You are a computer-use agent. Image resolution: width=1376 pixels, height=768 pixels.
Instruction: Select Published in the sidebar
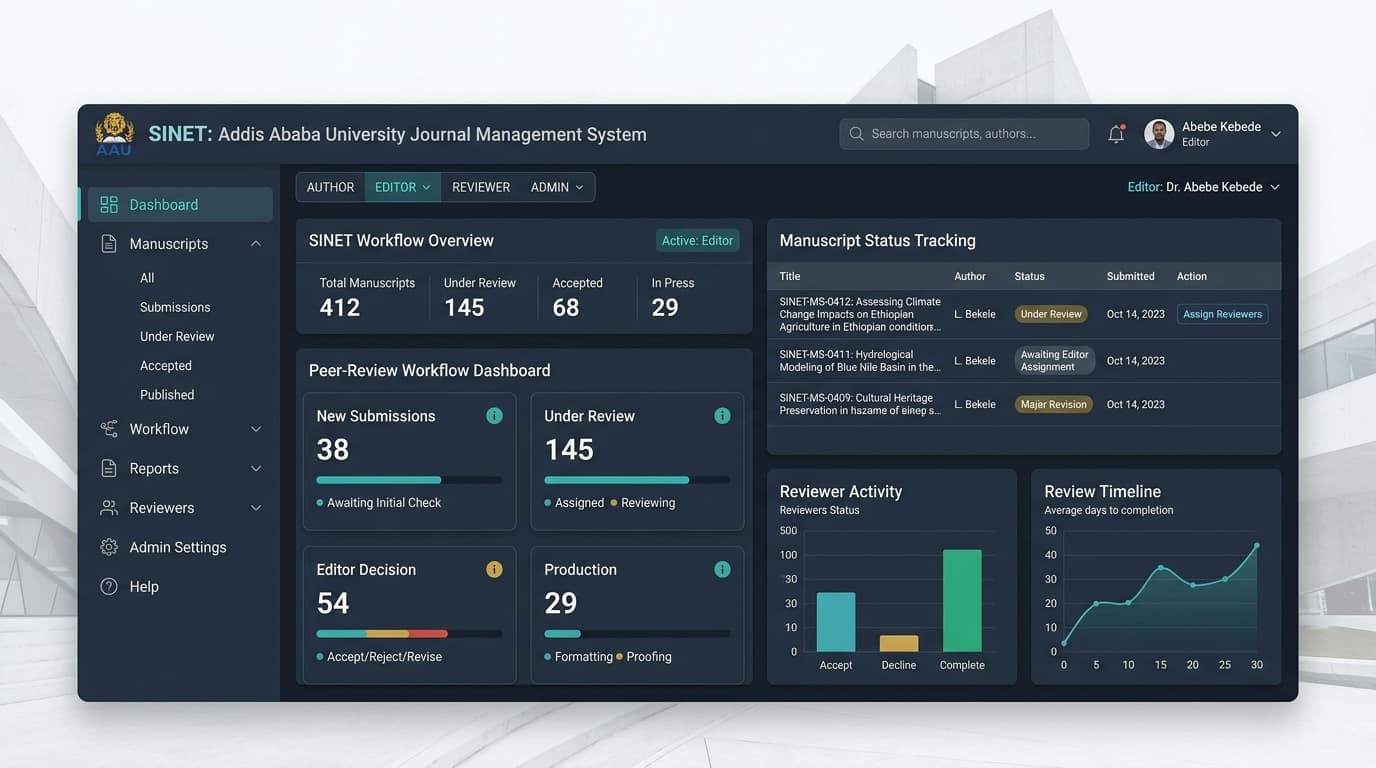coord(167,395)
